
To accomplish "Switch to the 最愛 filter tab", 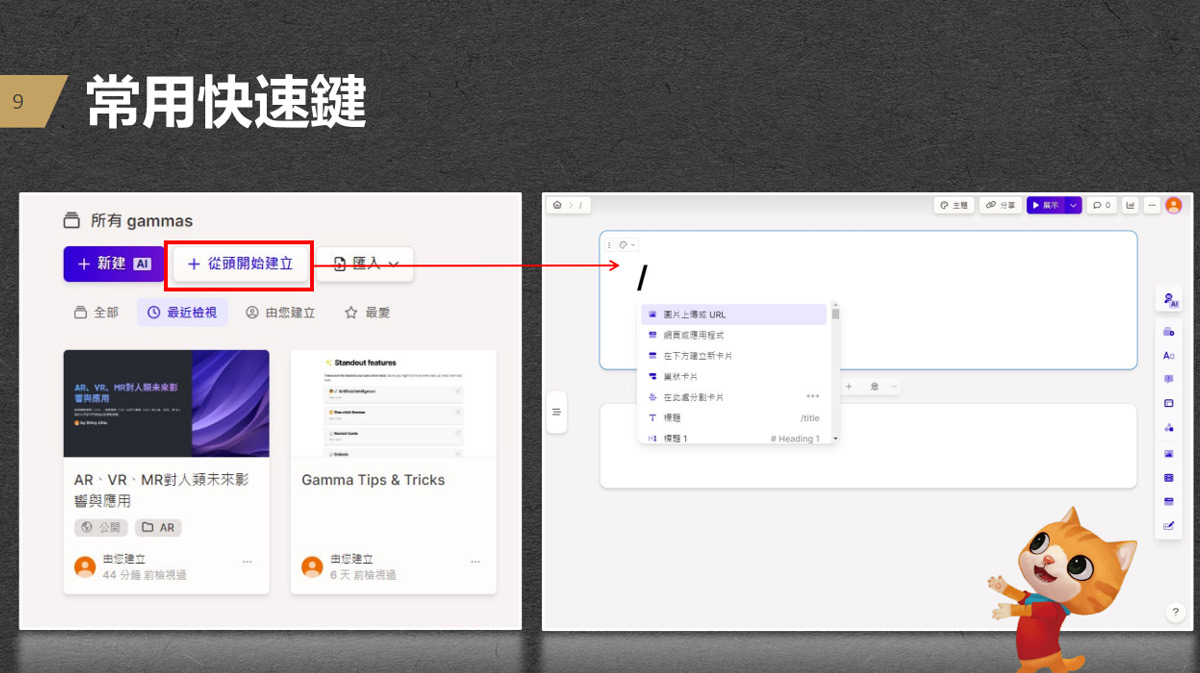I will pyautogui.click(x=367, y=312).
